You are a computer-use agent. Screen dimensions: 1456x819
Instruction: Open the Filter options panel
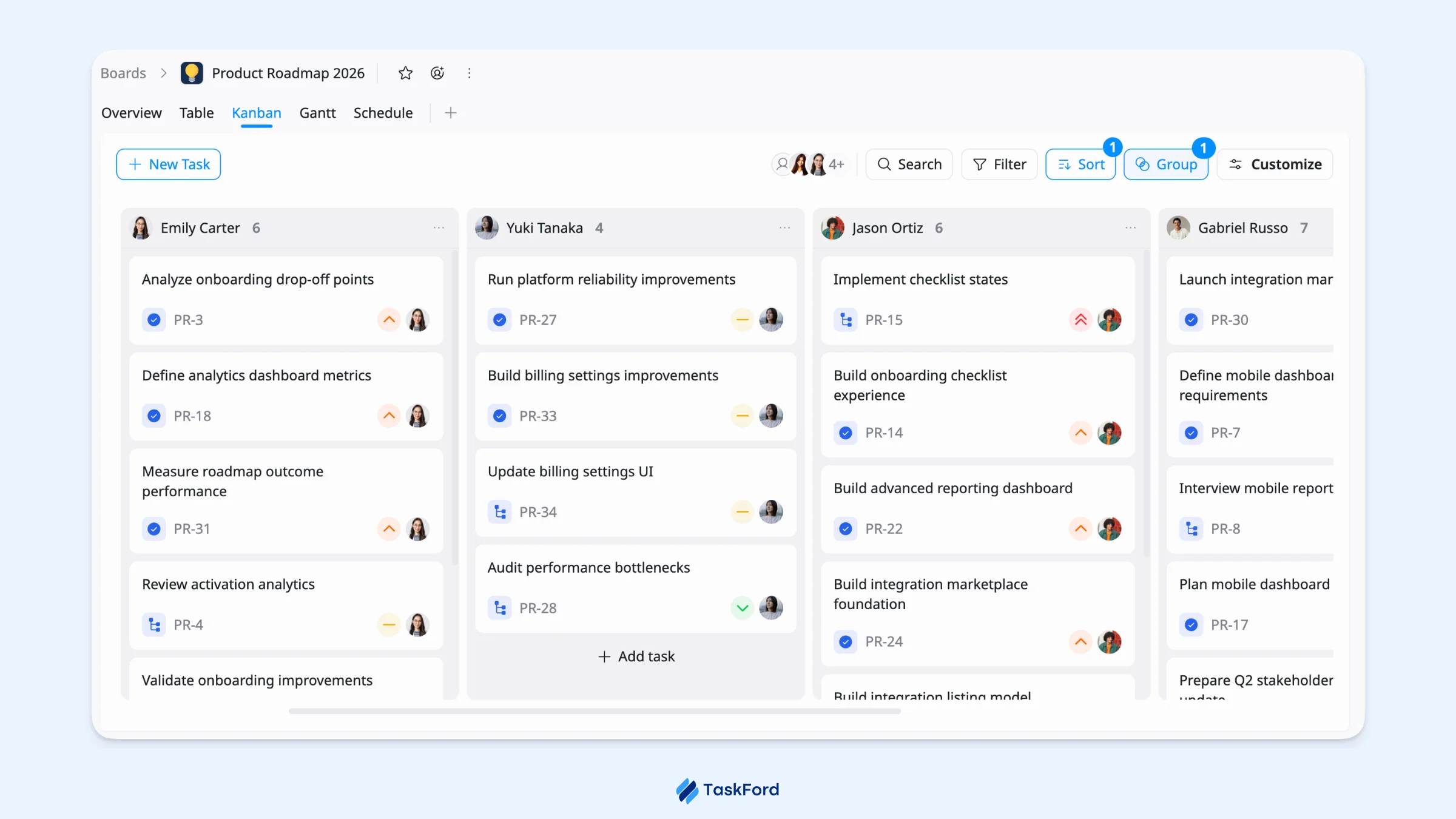[x=999, y=164]
